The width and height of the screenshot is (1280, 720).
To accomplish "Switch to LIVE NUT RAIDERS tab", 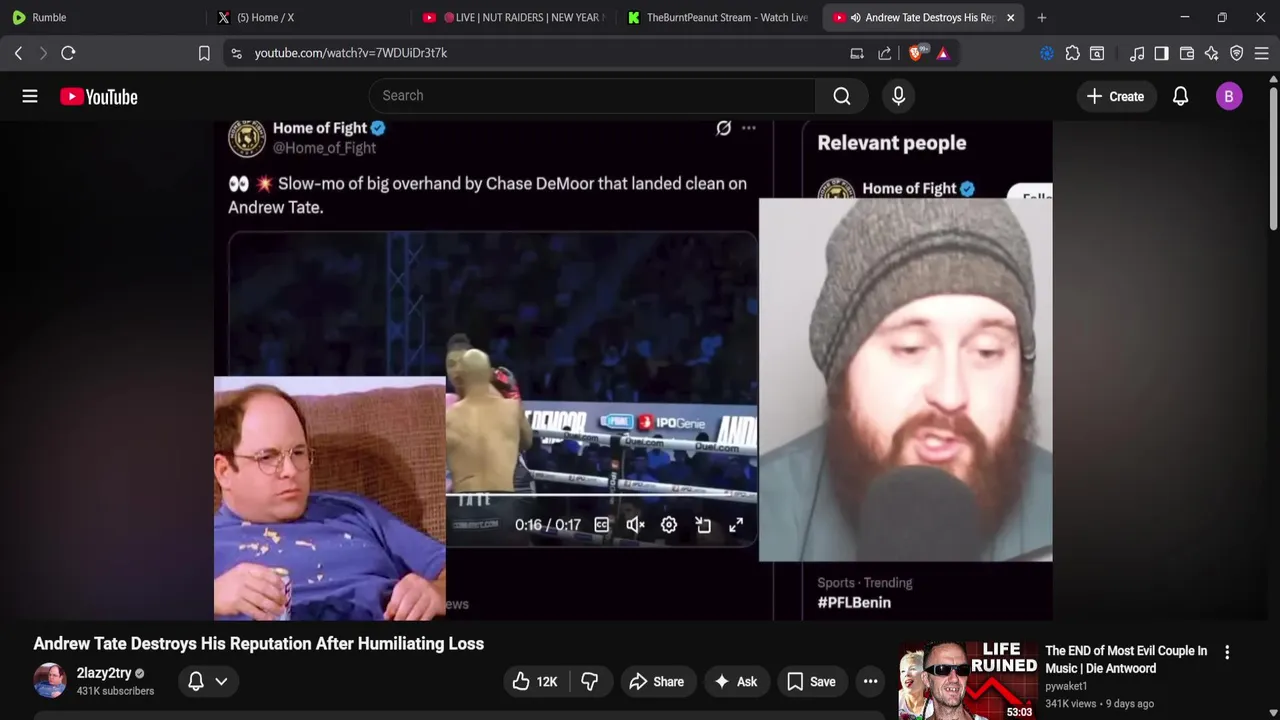I will [x=512, y=17].
